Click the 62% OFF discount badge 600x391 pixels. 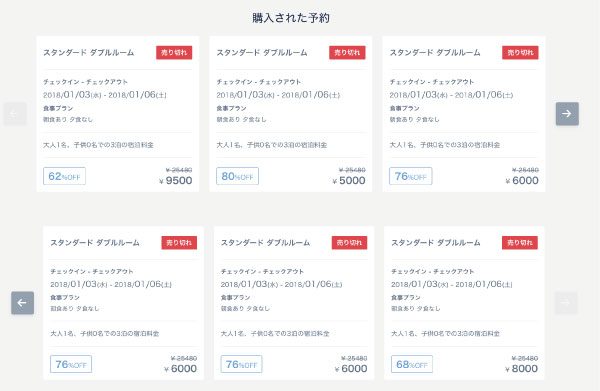[64, 176]
